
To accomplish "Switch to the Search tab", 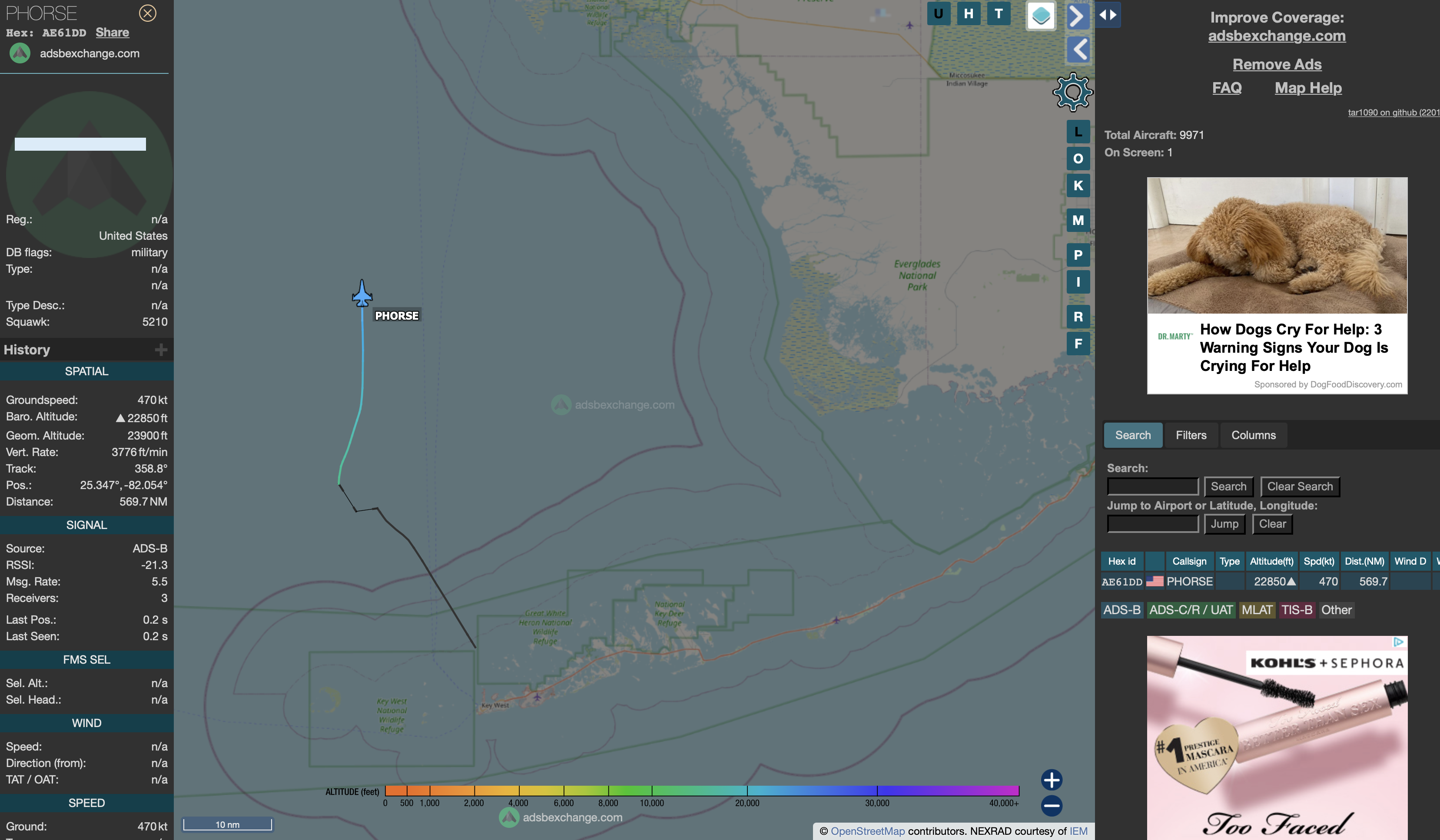I will click(1132, 435).
